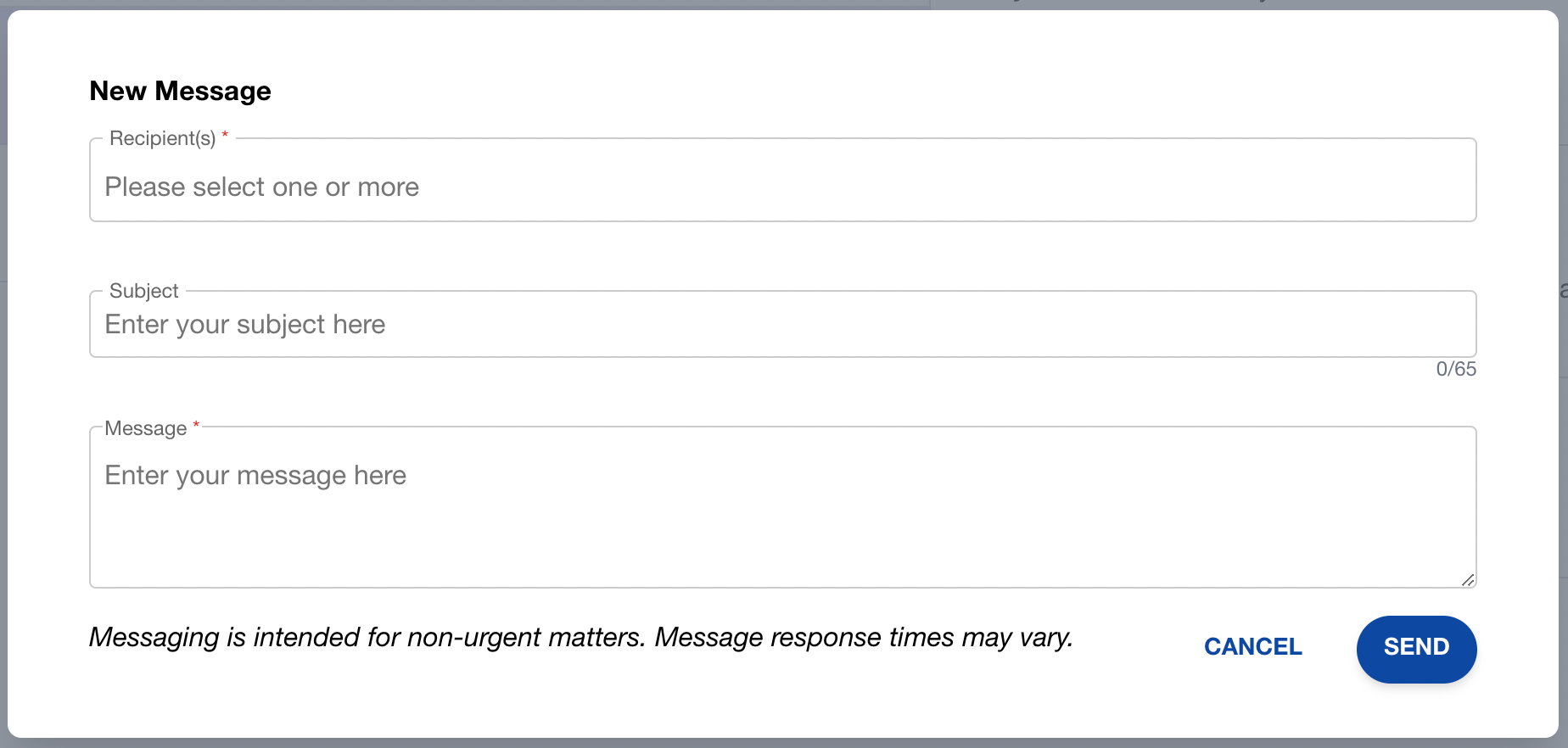The image size is (1568, 748).
Task: Click the non-urgent messaging disclaimer text
Action: (x=581, y=637)
